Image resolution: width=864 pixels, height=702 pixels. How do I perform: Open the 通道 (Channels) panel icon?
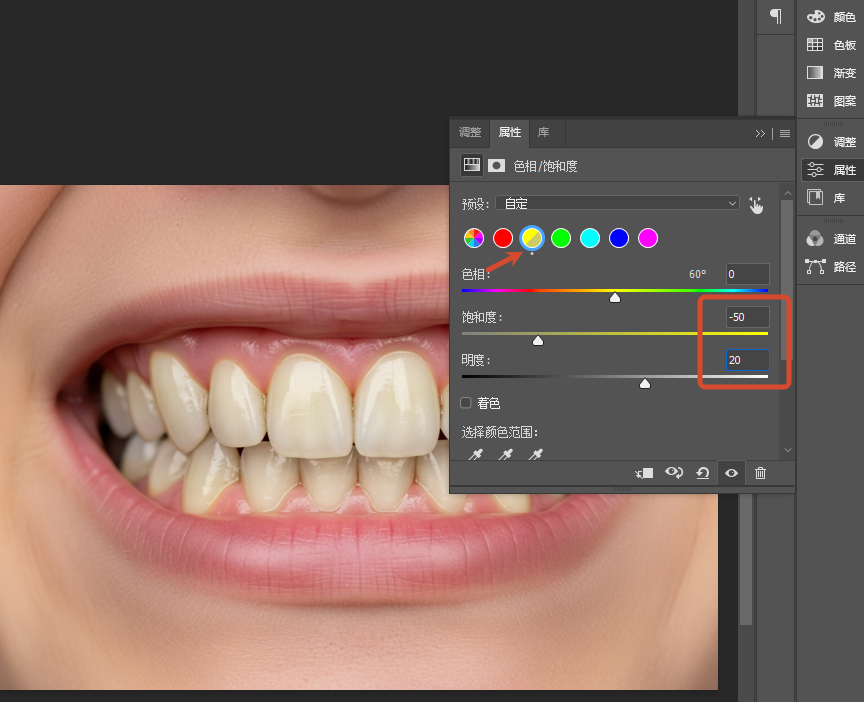[x=815, y=239]
